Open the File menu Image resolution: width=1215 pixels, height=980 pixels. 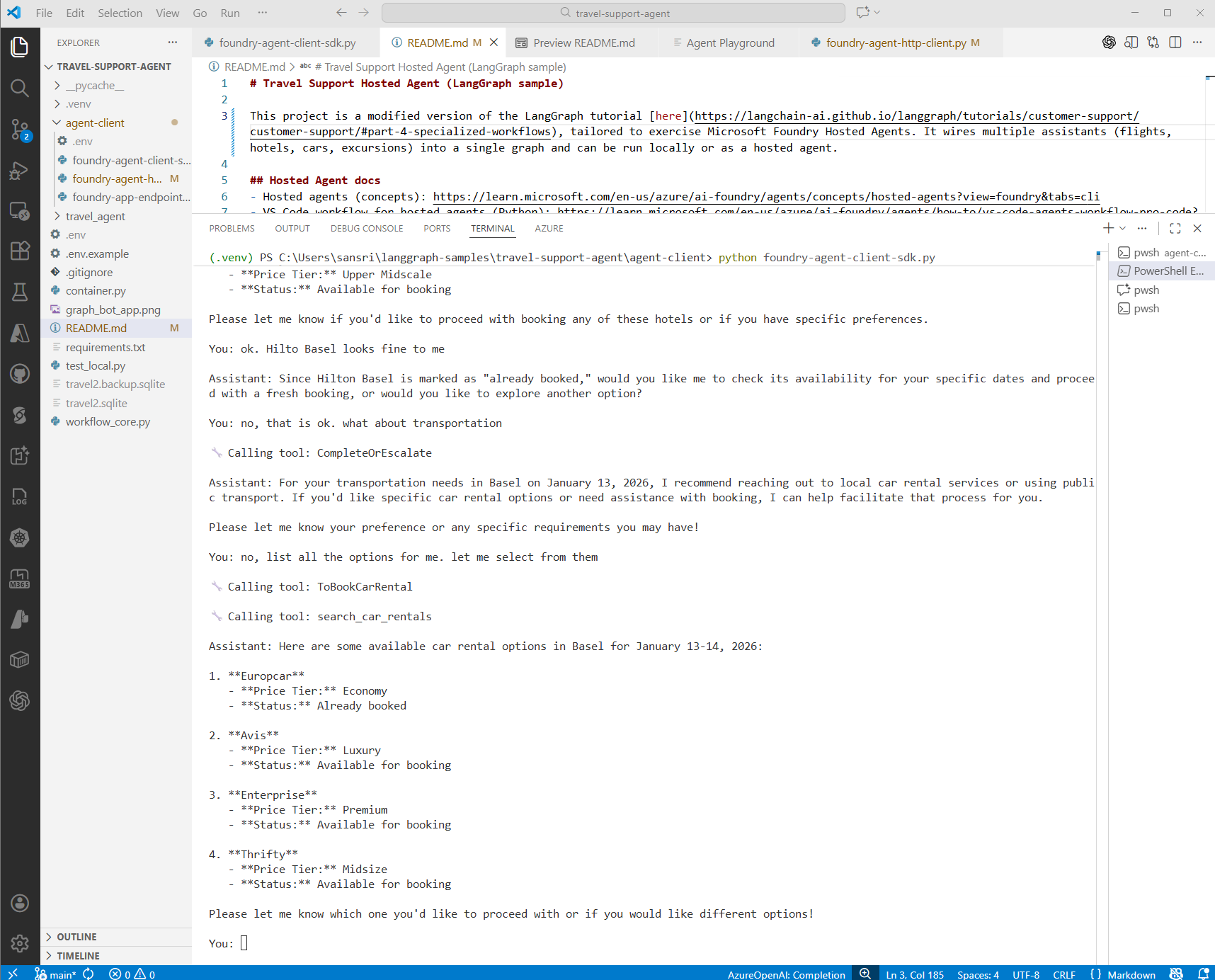44,13
